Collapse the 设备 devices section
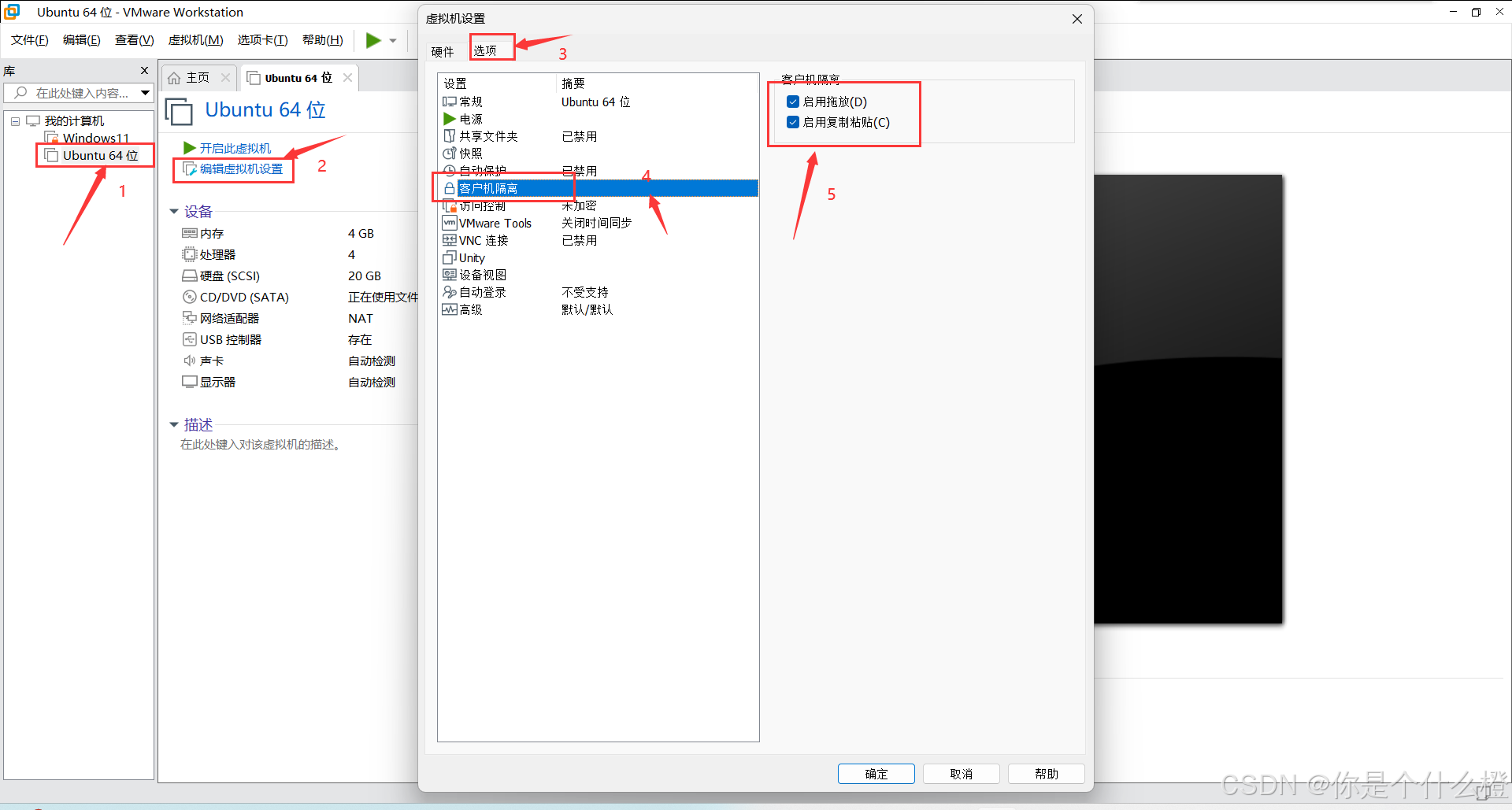Image resolution: width=1512 pixels, height=810 pixels. click(174, 212)
